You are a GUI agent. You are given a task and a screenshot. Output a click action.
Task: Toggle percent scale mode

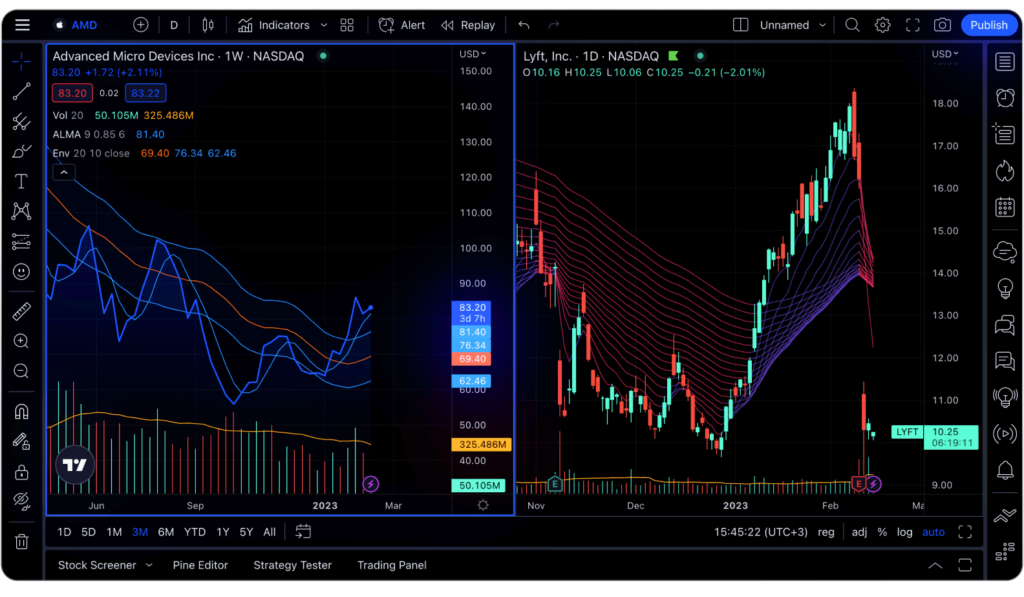(x=882, y=532)
